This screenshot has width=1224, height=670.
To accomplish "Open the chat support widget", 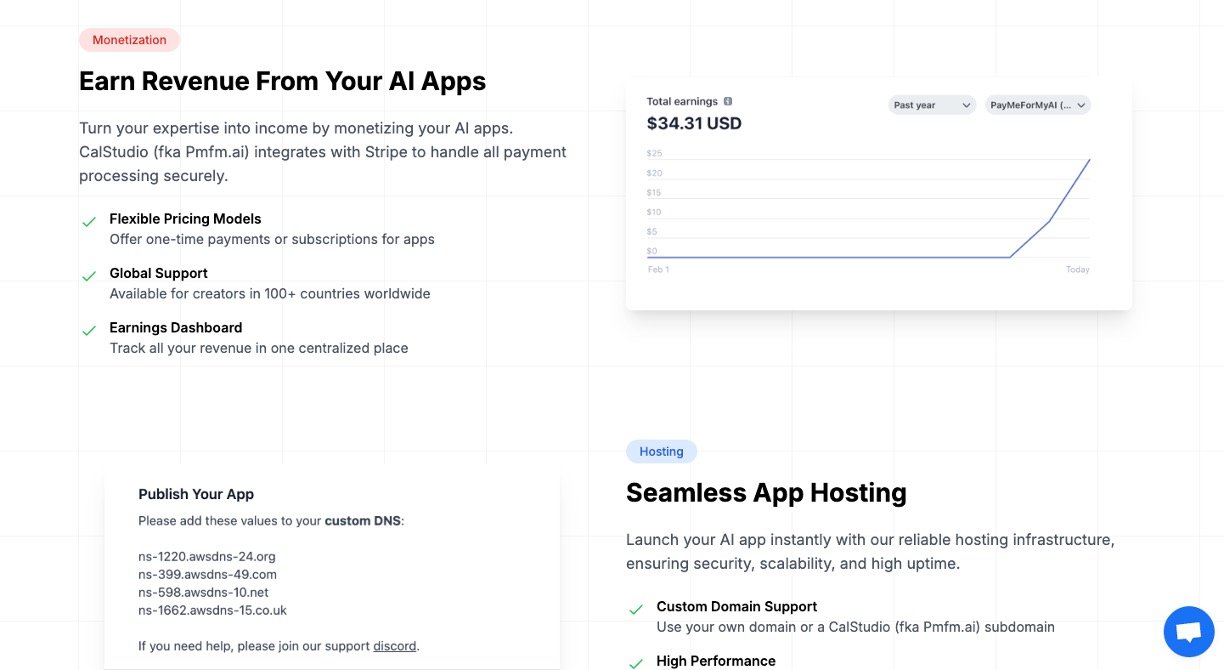I will tap(1188, 632).
